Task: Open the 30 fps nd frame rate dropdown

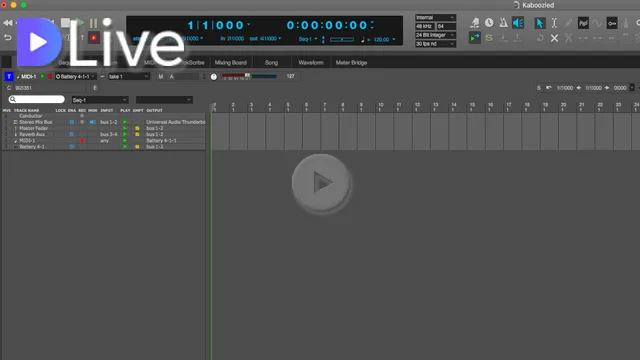Action: coord(435,44)
